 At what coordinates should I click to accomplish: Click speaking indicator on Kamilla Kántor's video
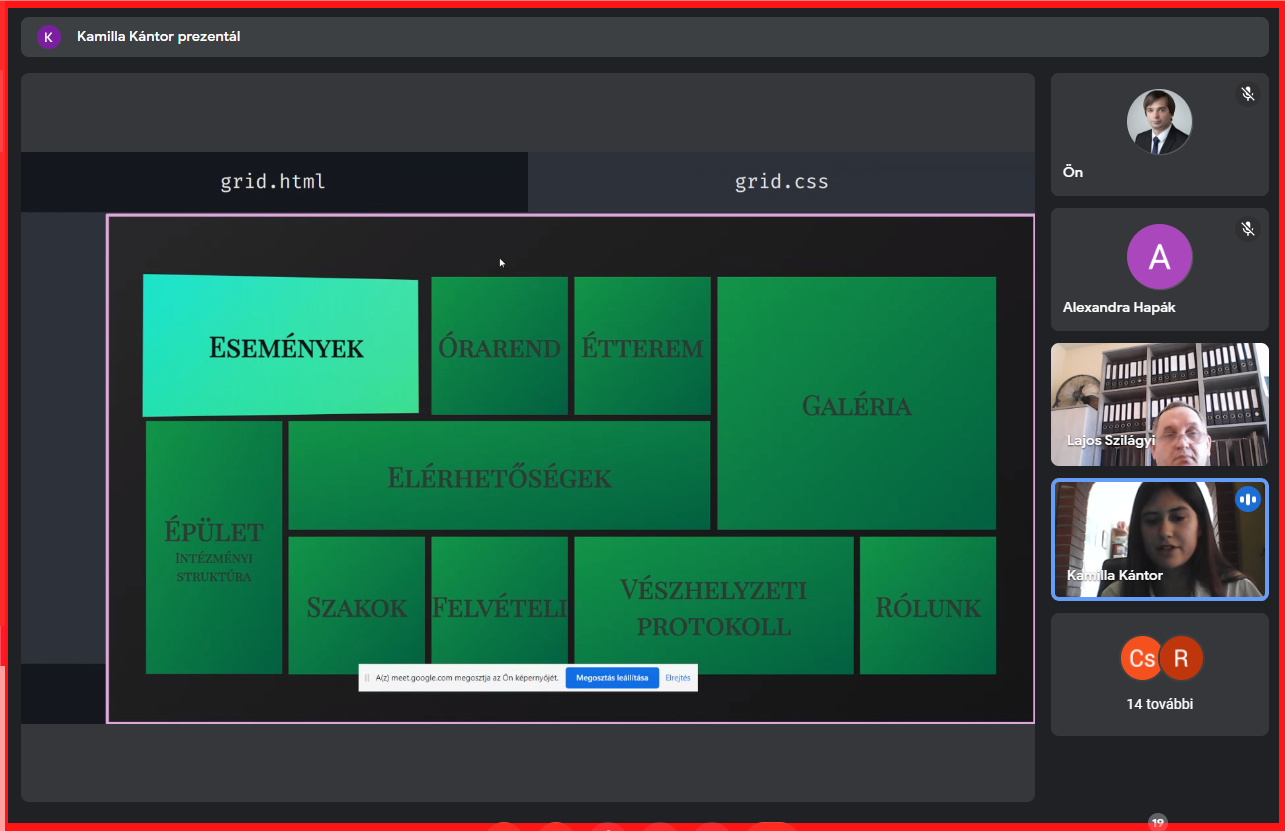coord(1247,499)
